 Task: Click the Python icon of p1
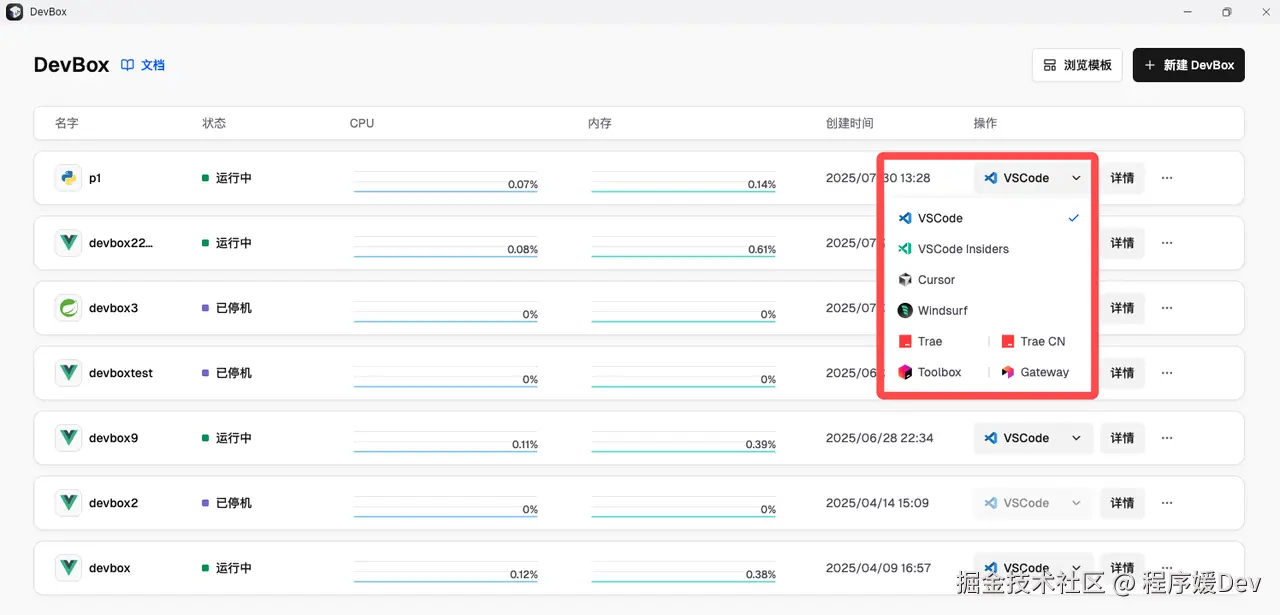(x=68, y=178)
